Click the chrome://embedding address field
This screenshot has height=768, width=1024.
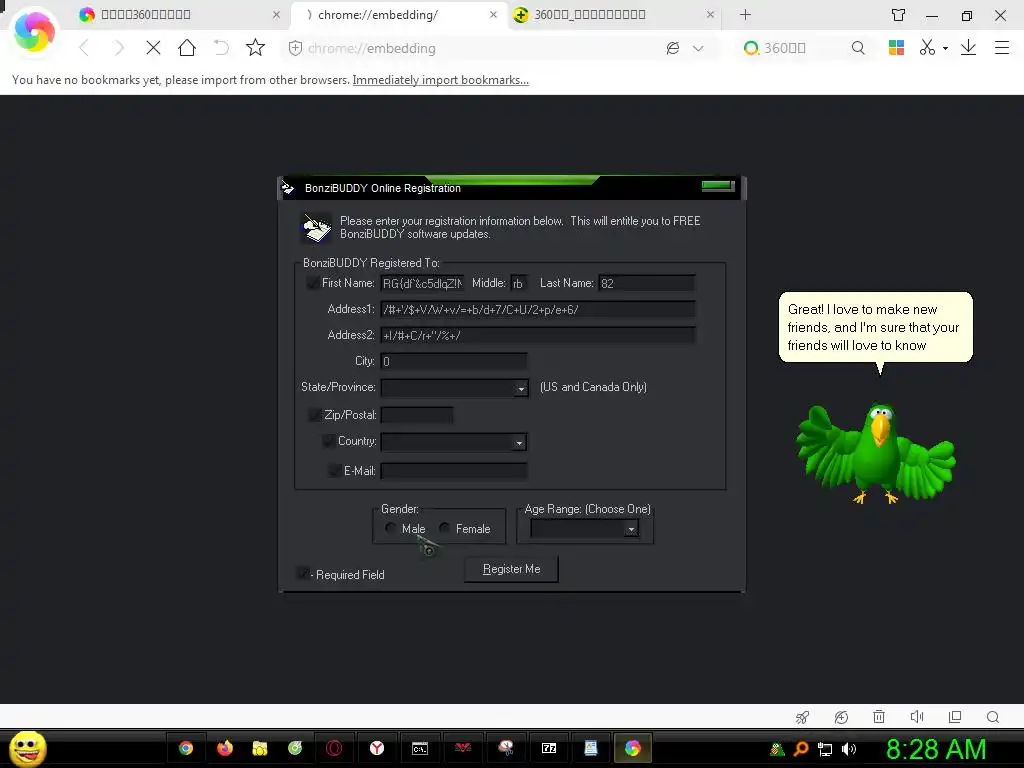480,48
